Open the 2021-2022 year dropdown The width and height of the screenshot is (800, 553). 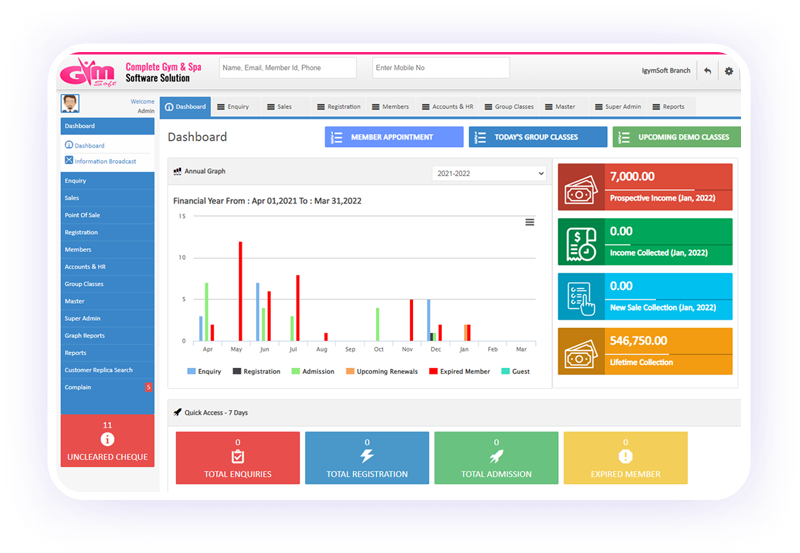click(490, 173)
